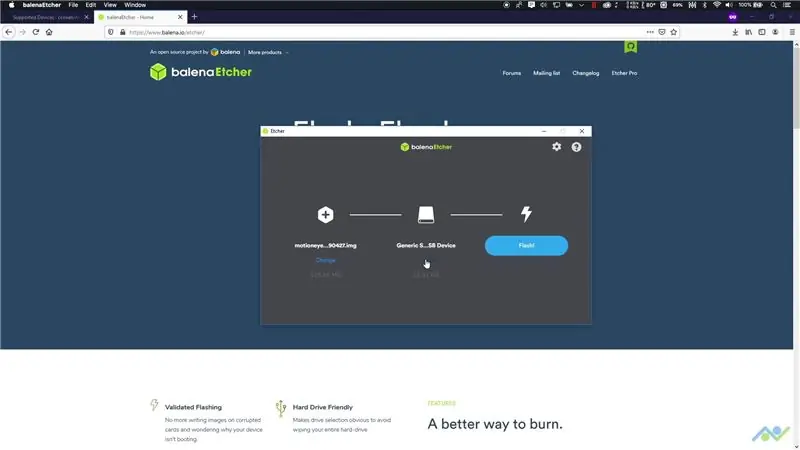Image resolution: width=800 pixels, height=450 pixels.
Task: Switch to the Supported Devices tab
Action: [x=46, y=17]
